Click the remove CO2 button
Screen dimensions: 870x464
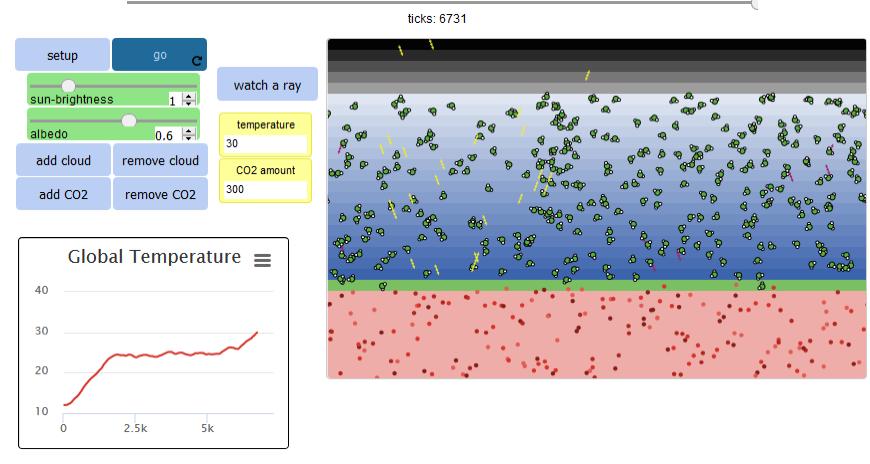coord(160,194)
